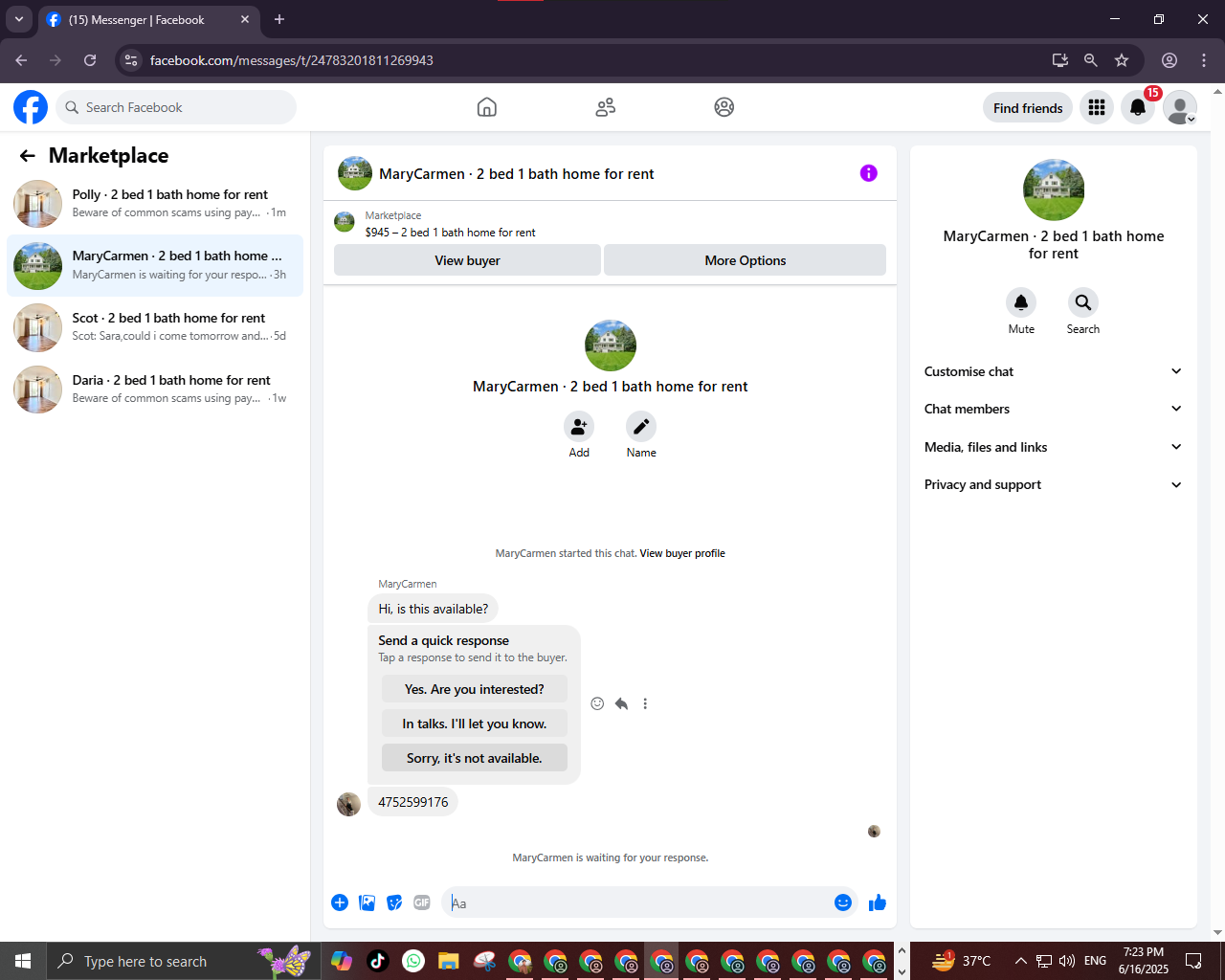Reload the page with the refresh icon
Screen dimensions: 1225x980
pyautogui.click(x=90, y=60)
